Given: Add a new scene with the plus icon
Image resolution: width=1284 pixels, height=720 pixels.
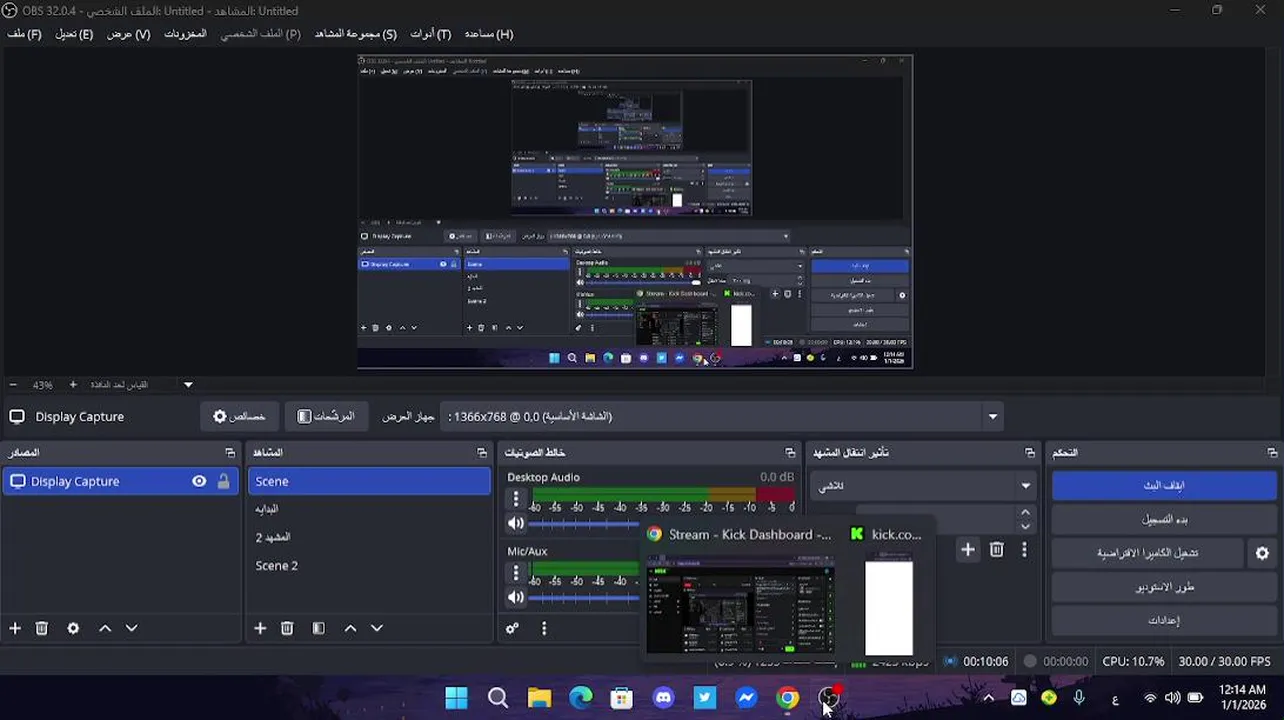Looking at the screenshot, I should tap(260, 628).
